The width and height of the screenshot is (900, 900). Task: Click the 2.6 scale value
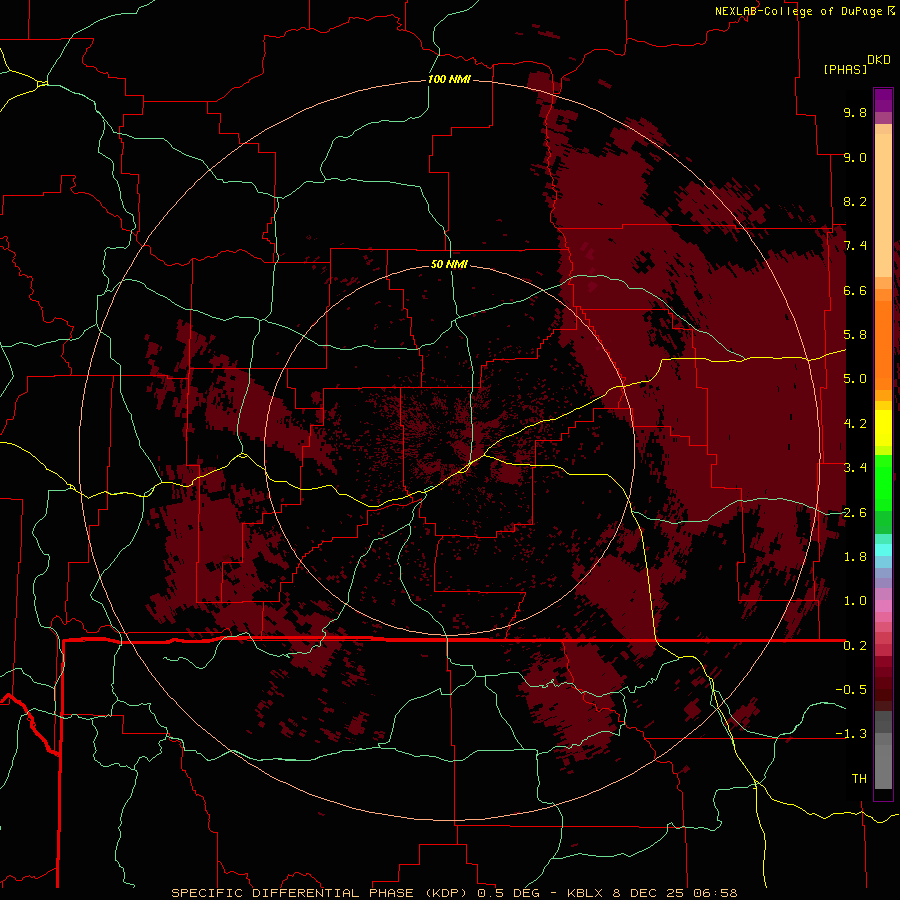855,513
